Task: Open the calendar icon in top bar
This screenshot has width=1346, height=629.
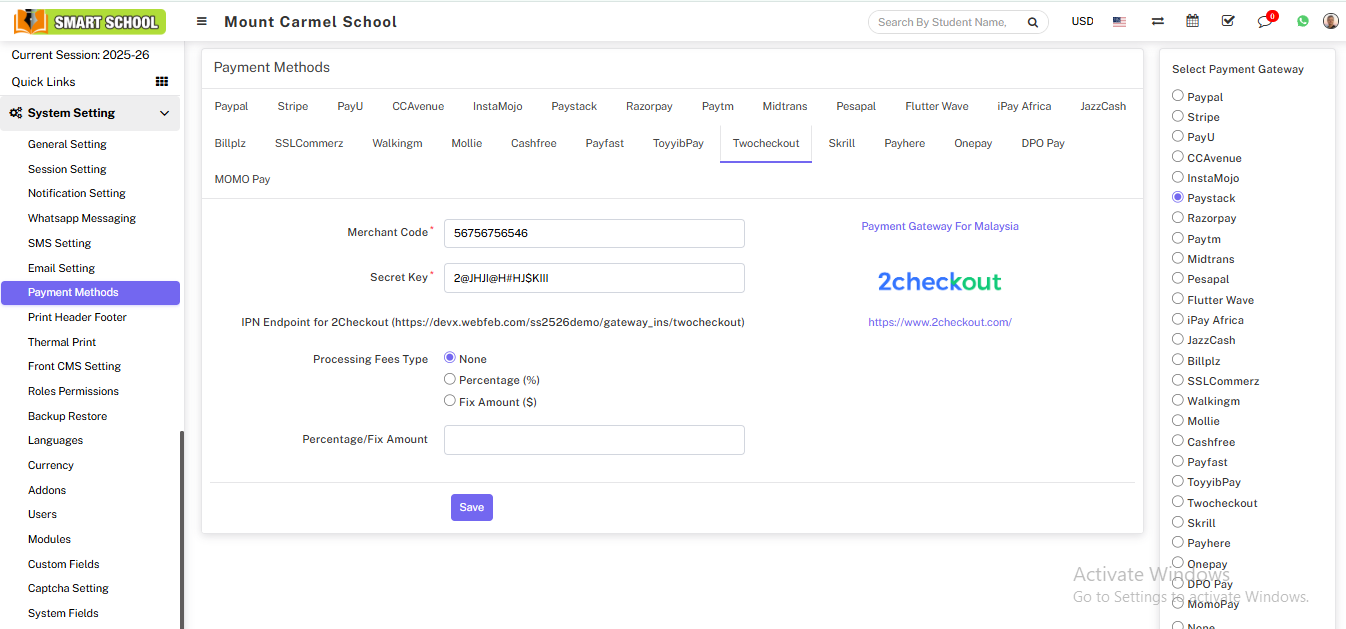Action: (1192, 21)
